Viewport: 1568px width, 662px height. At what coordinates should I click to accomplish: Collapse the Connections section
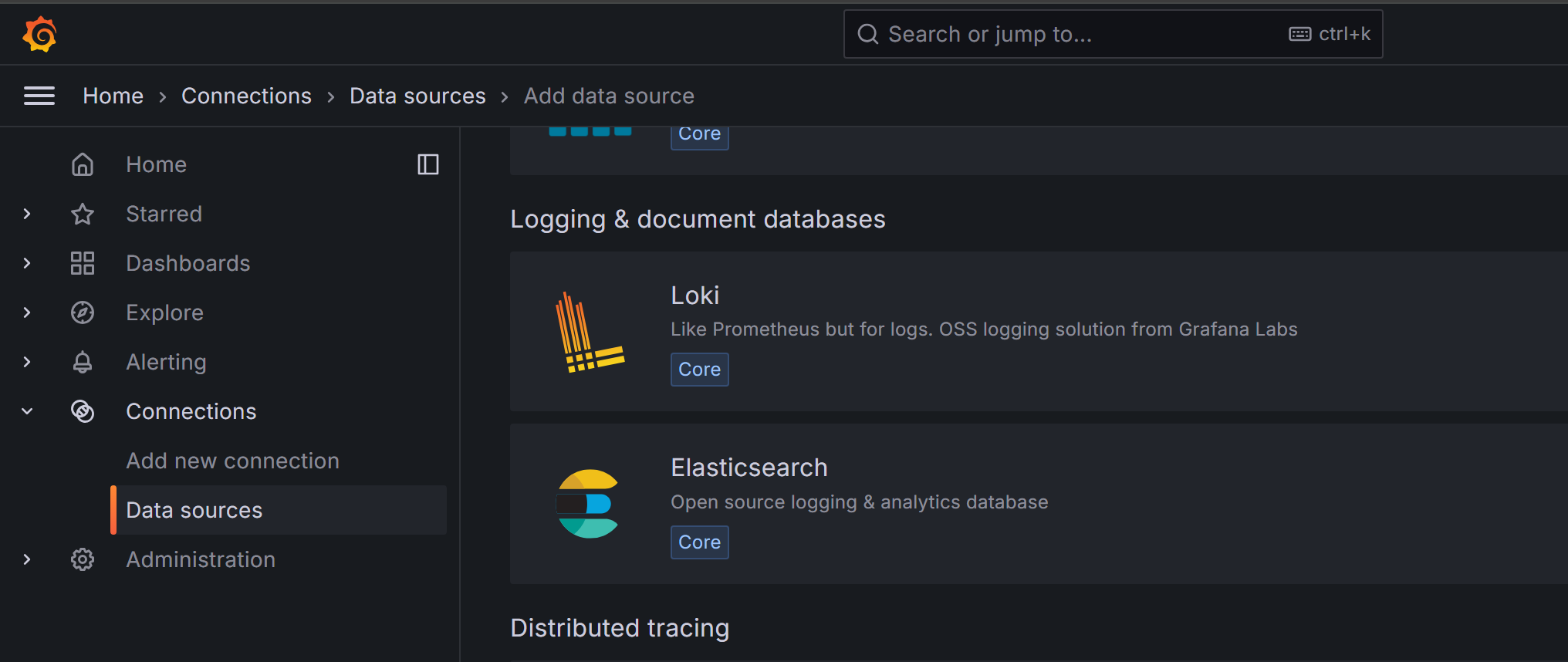tap(27, 411)
